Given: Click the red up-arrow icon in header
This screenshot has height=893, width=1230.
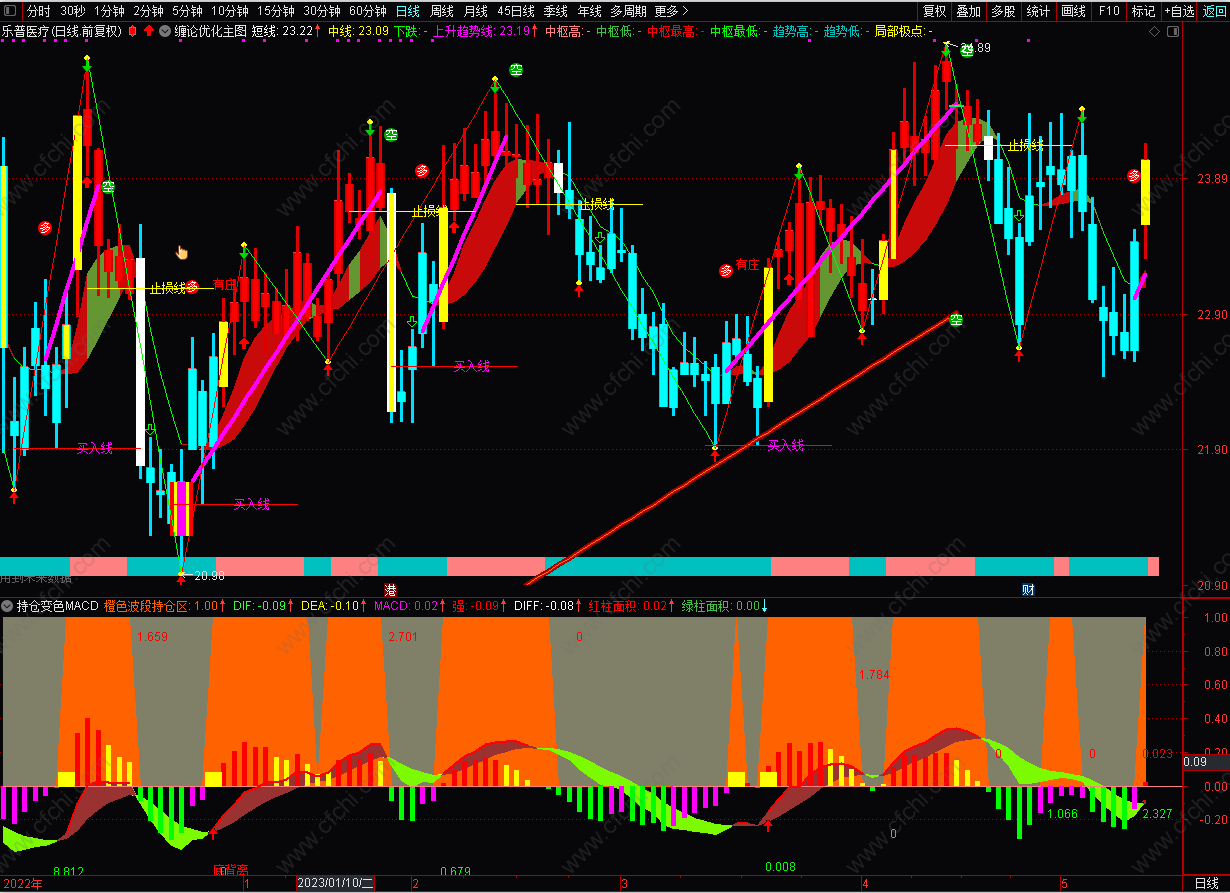Looking at the screenshot, I should (x=149, y=31).
